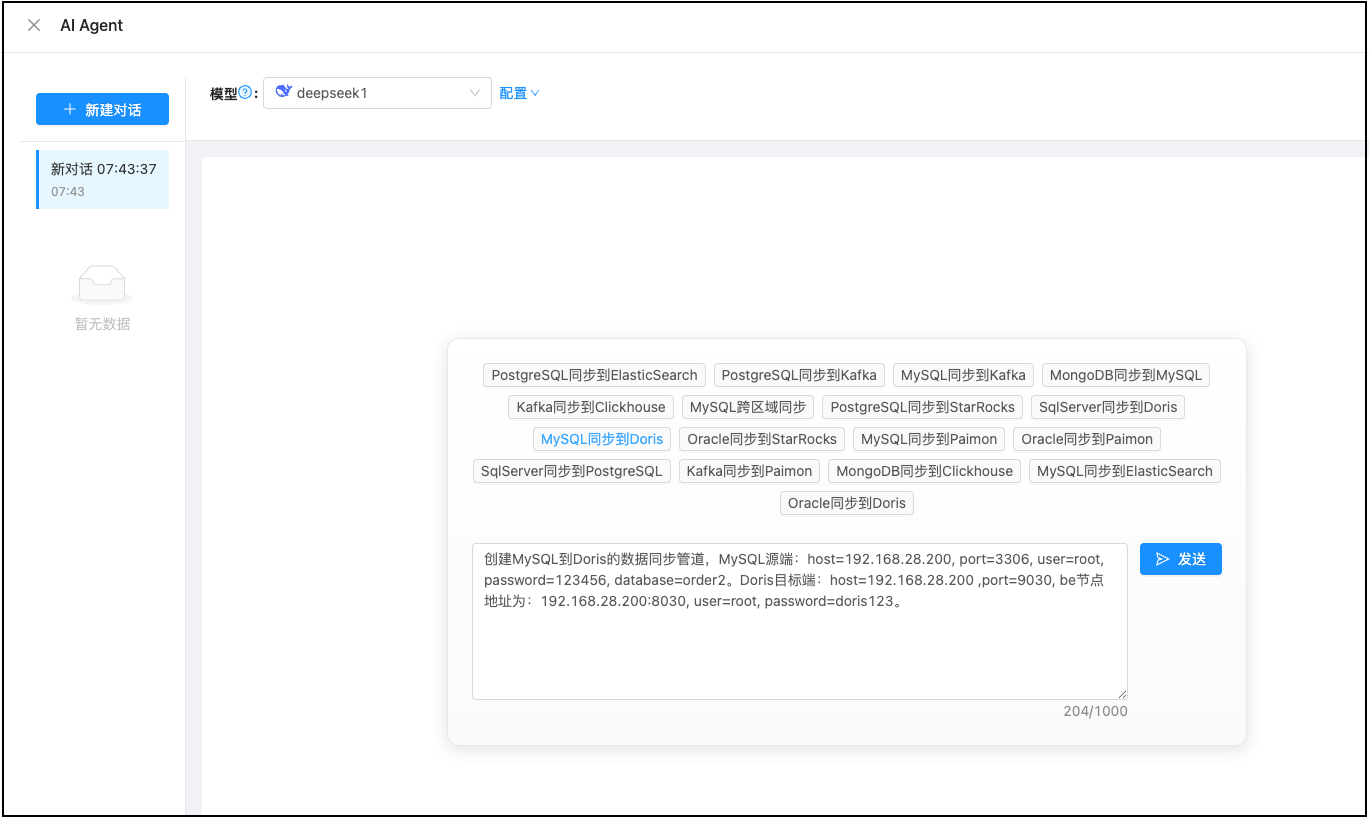Close the AI Agent panel

(x=34, y=26)
